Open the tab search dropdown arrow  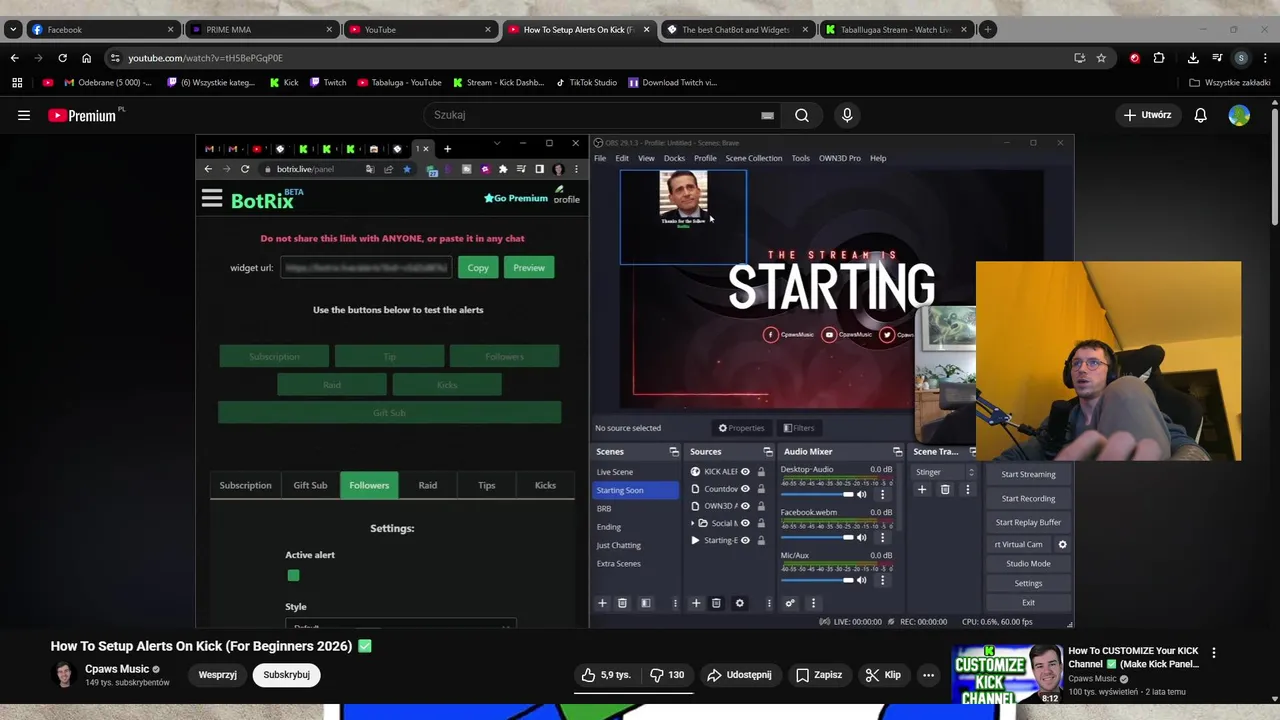pos(12,30)
